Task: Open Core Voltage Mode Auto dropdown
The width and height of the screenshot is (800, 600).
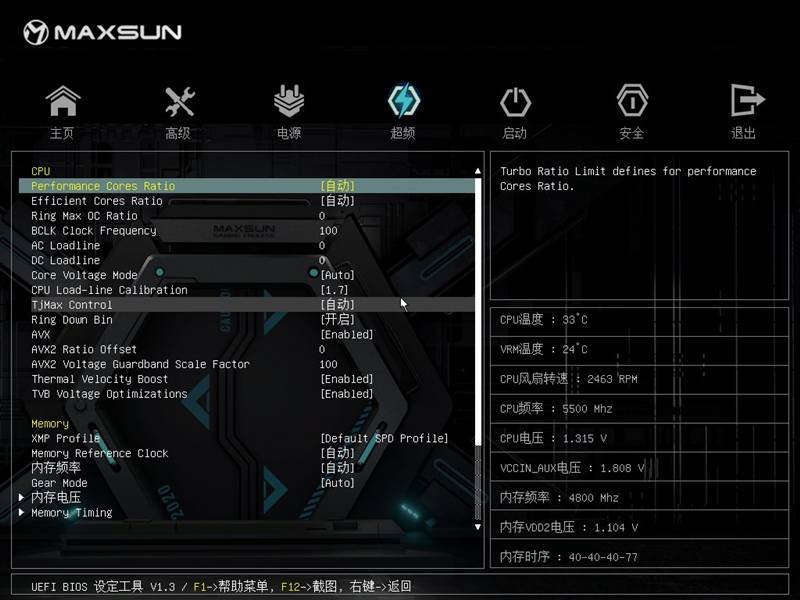Action: click(337, 276)
